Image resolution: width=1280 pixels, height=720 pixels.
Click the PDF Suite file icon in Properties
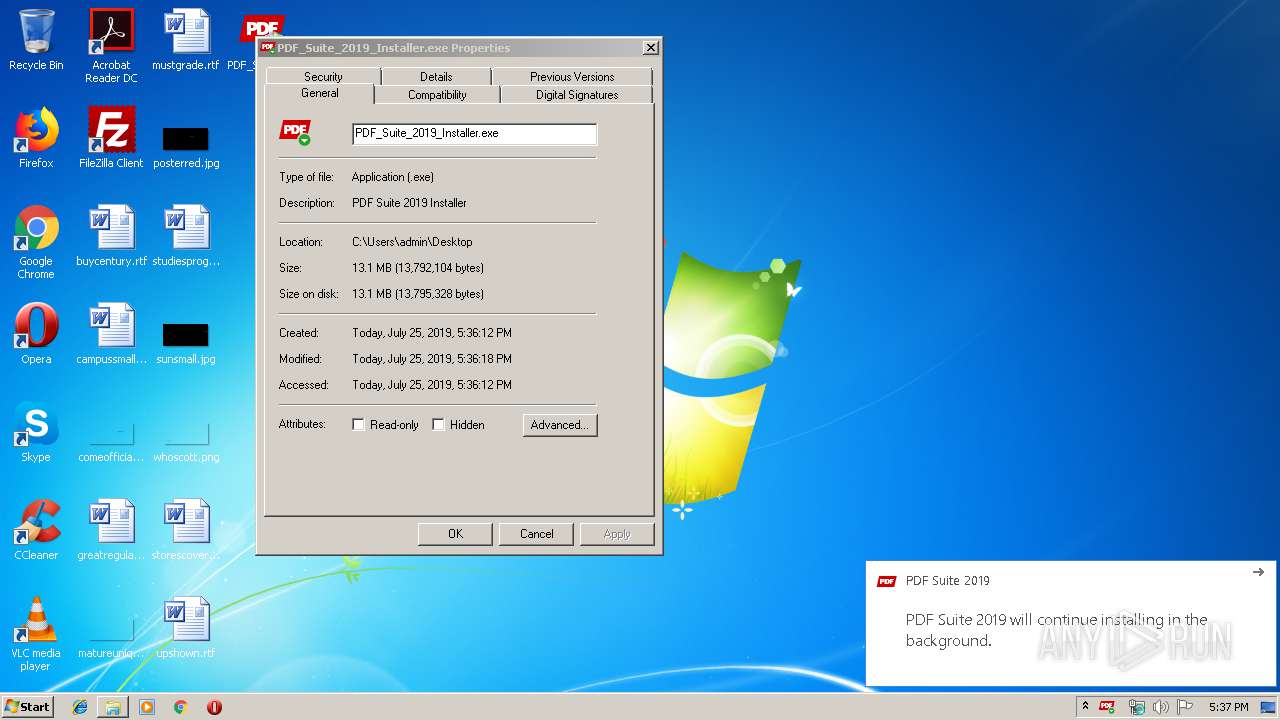[295, 133]
